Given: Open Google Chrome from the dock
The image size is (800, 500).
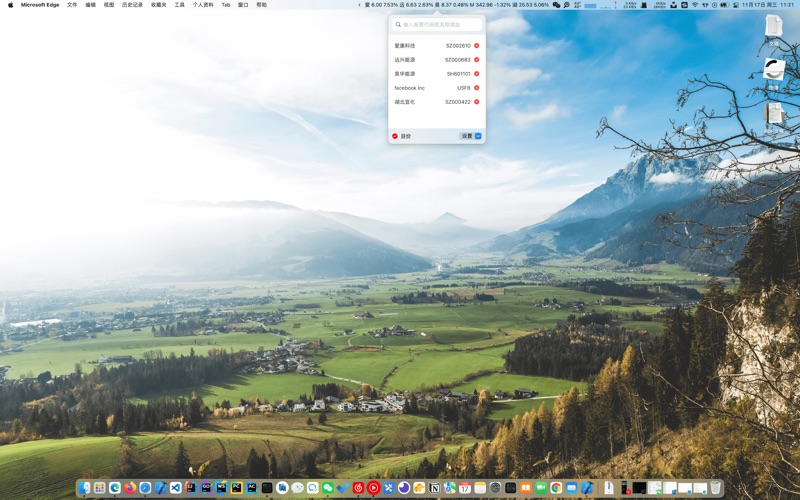Looking at the screenshot, I should pos(556,488).
